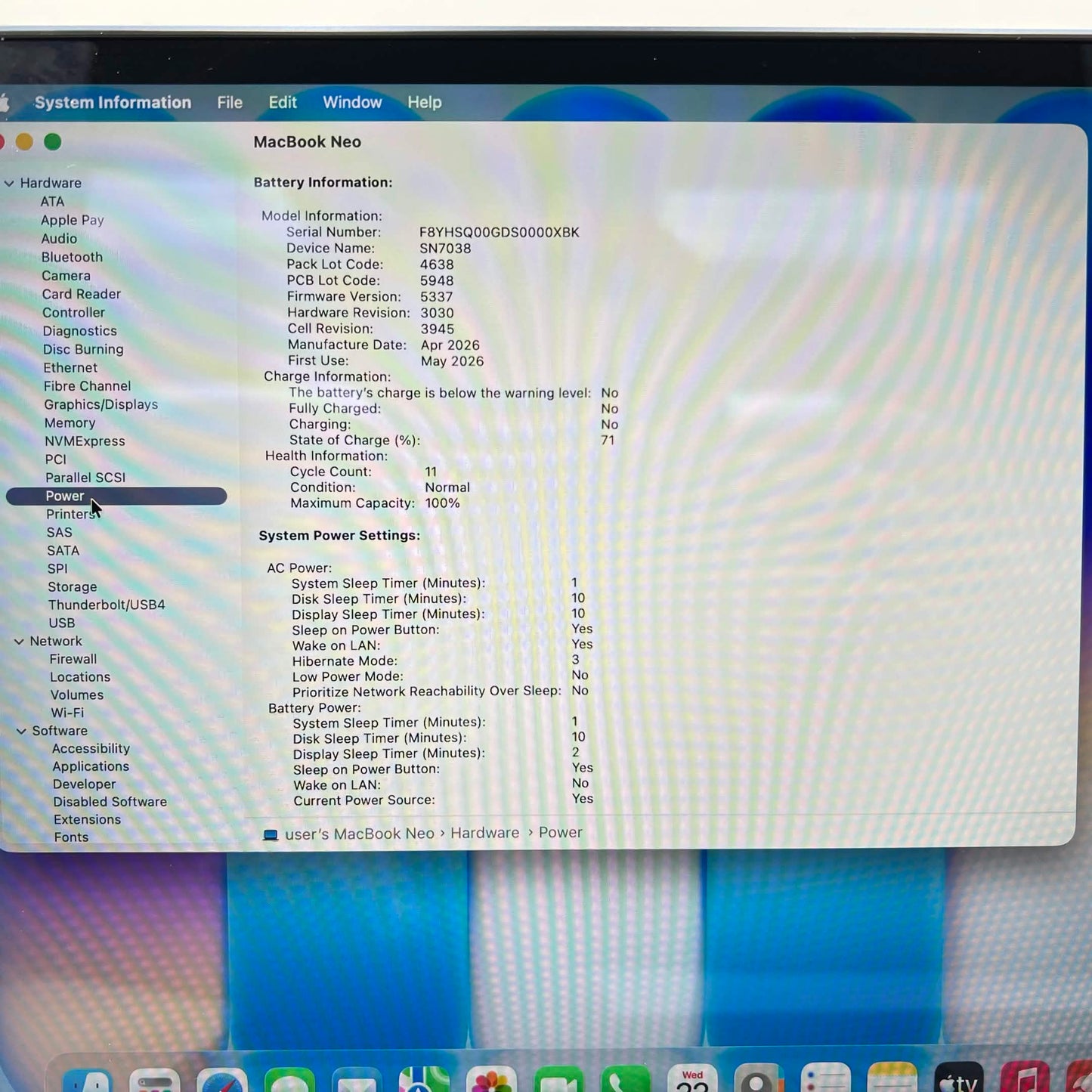Select Storage in the sidebar
The image size is (1092, 1092).
pyautogui.click(x=73, y=587)
